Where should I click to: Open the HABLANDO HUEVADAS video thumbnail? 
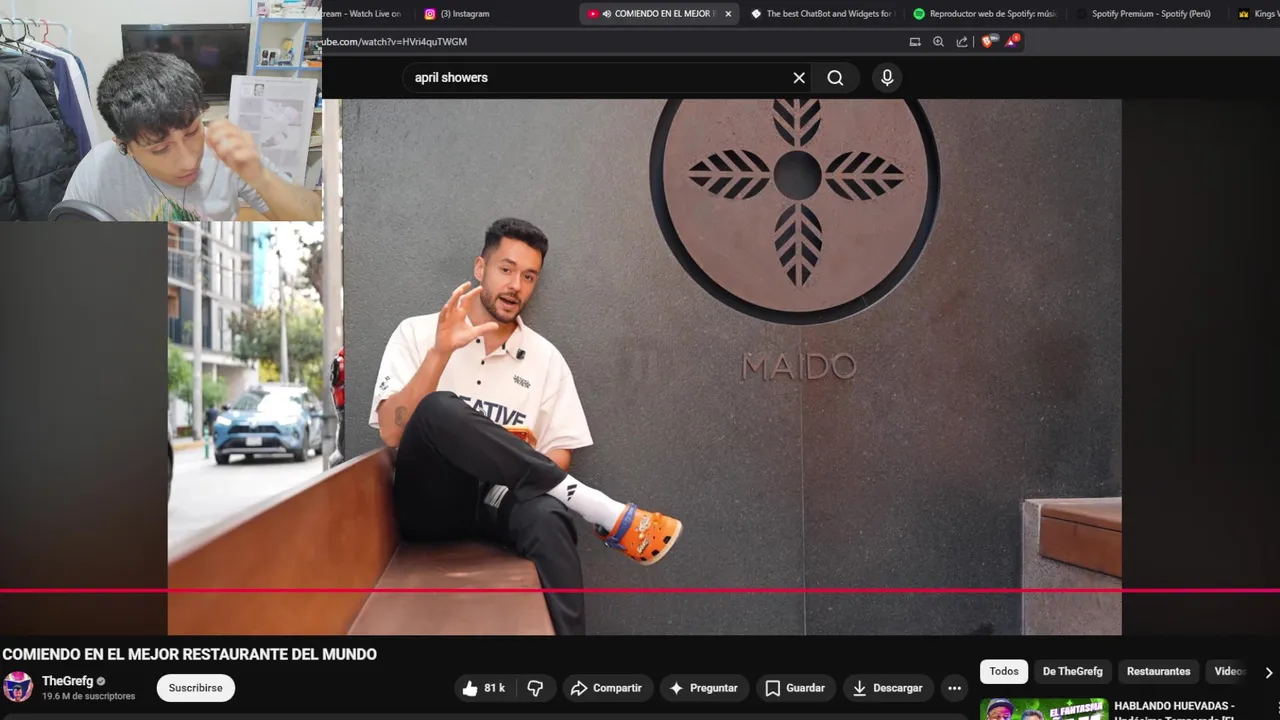click(1043, 709)
